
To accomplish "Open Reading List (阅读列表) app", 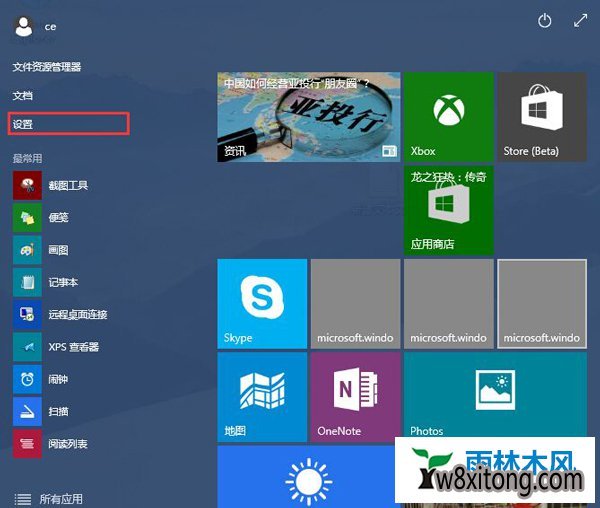I will (27, 443).
